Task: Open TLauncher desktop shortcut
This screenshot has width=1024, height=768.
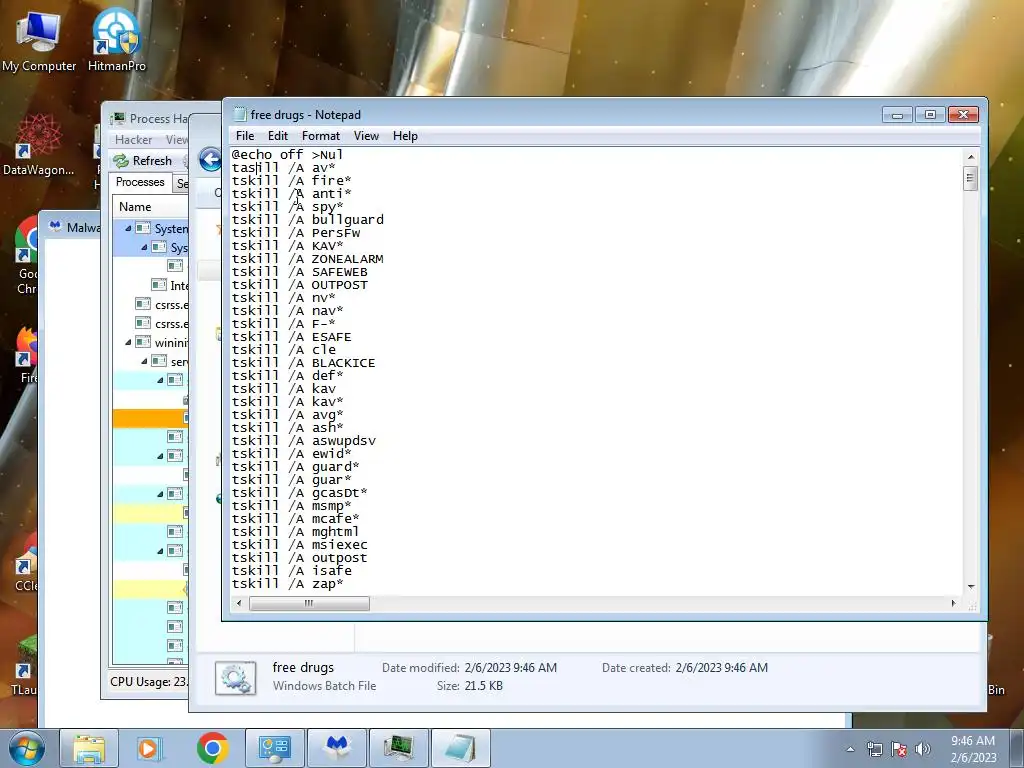Action: [x=25, y=663]
